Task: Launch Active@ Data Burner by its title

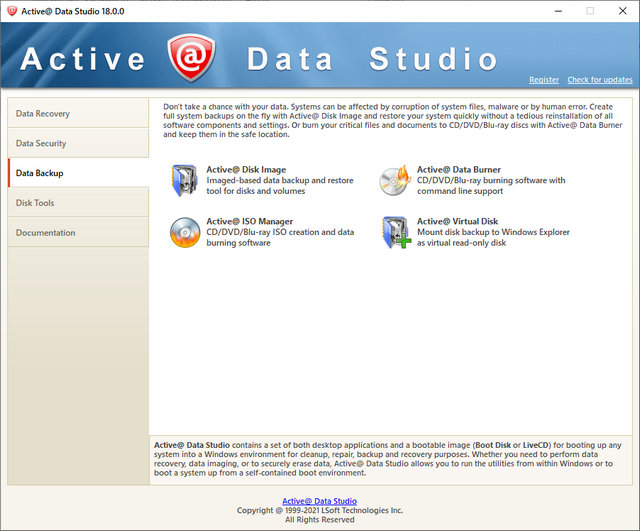Action: (459, 170)
